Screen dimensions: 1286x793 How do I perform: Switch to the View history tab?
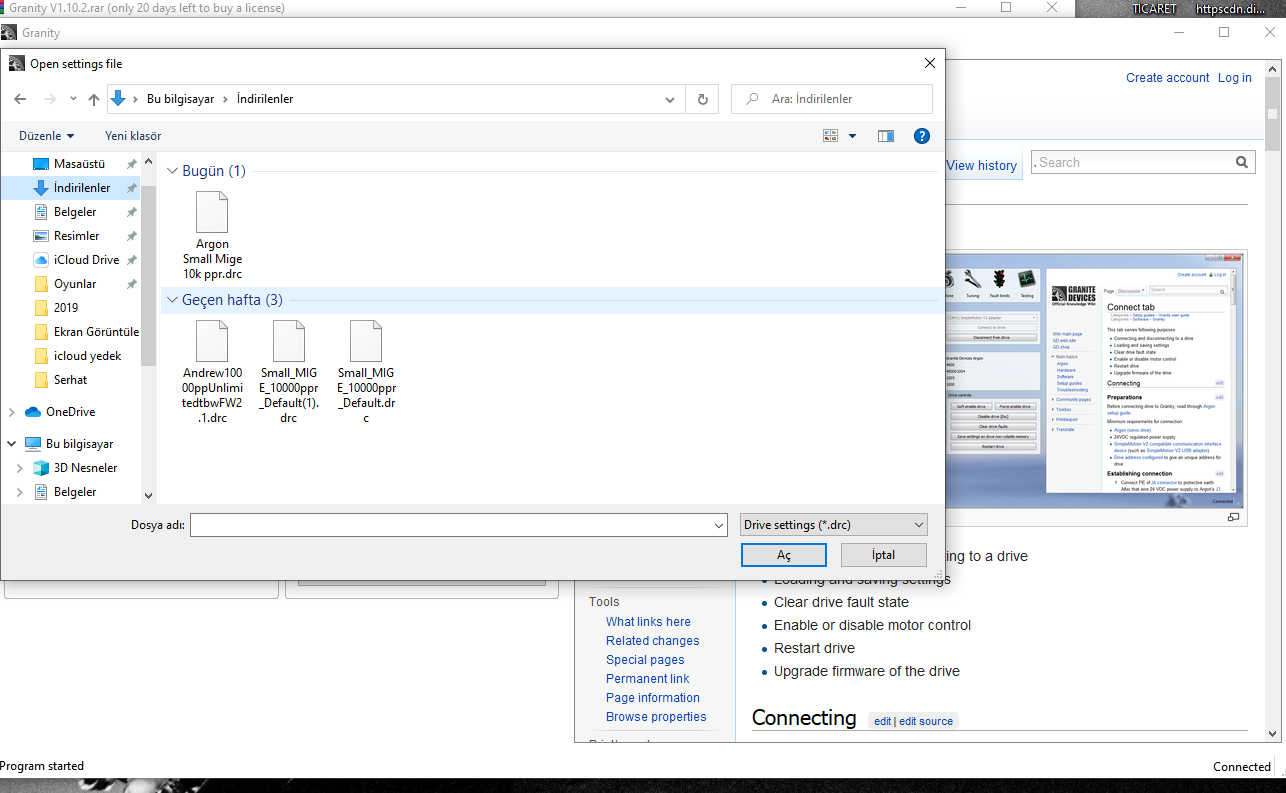click(x=981, y=166)
